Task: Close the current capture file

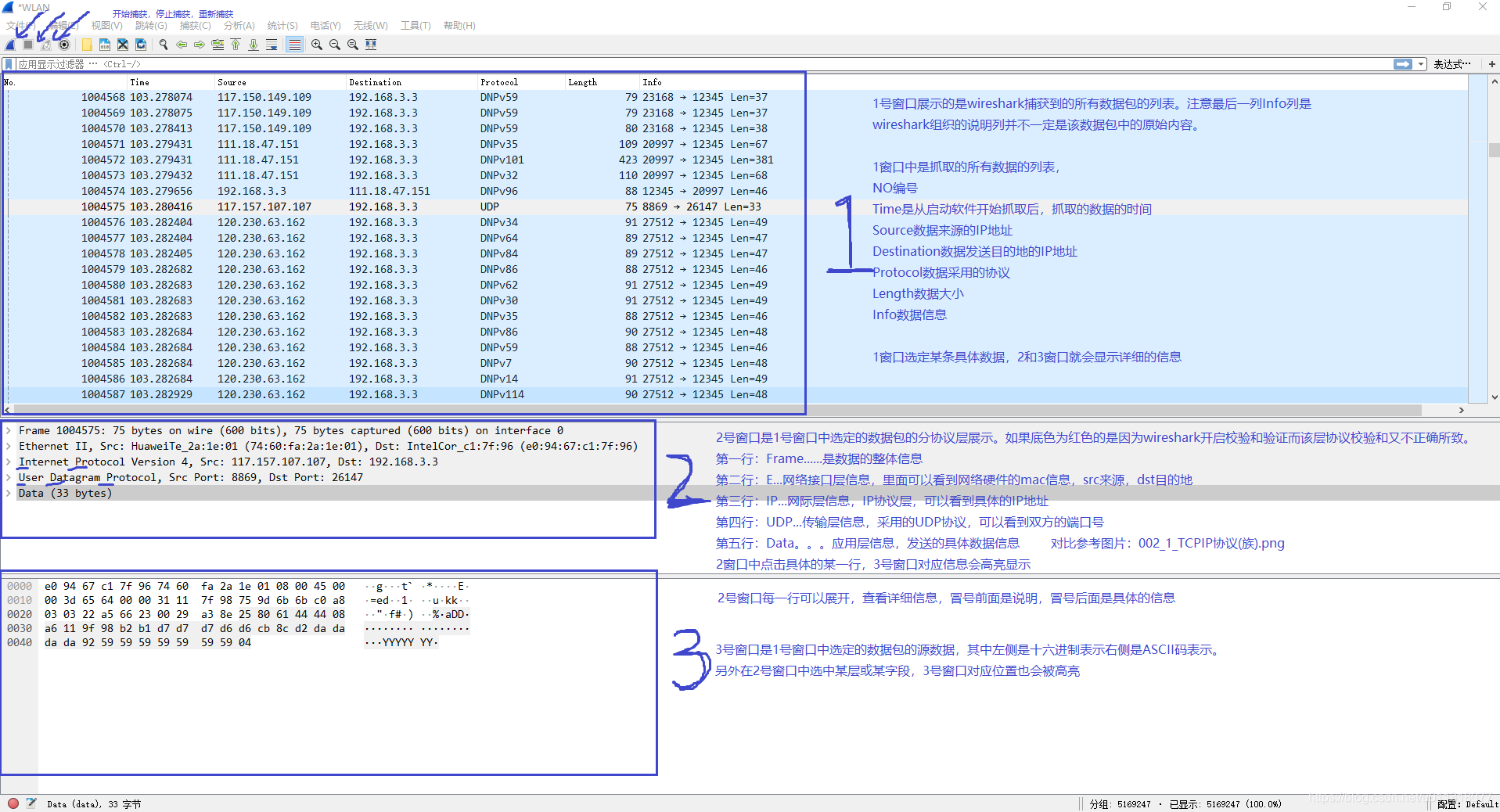Action: coord(123,45)
